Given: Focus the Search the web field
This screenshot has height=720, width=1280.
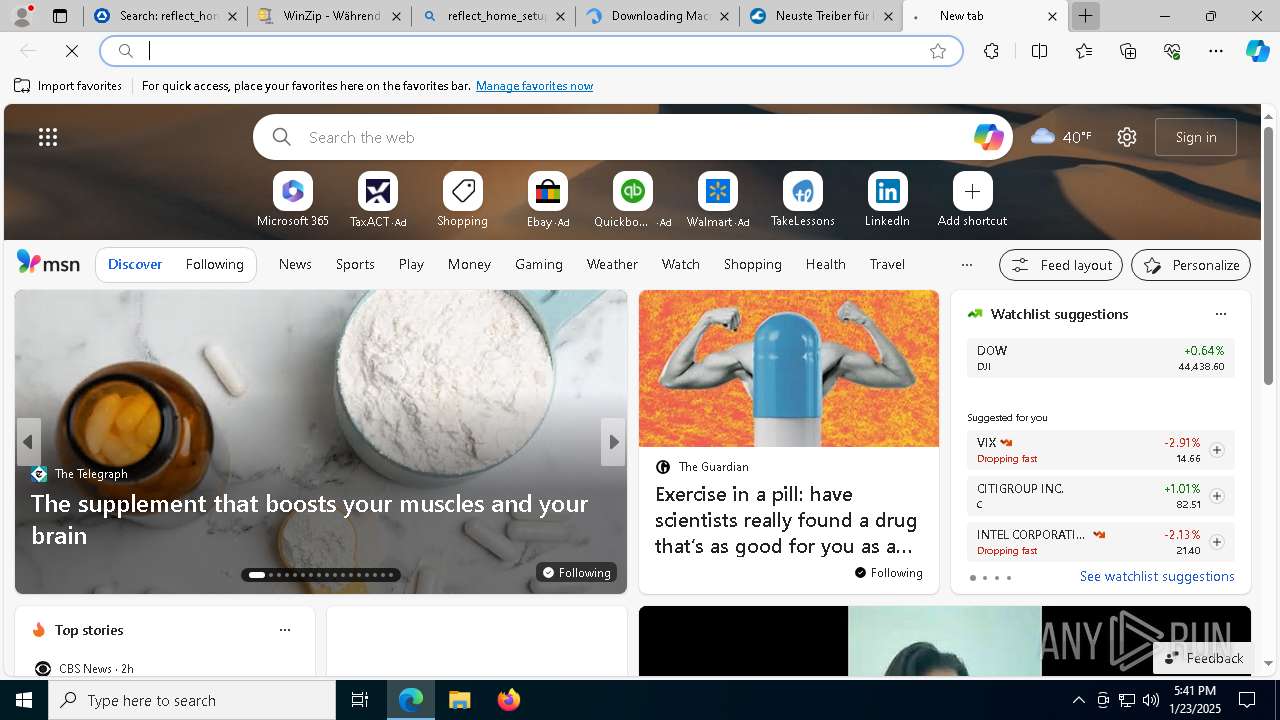Looking at the screenshot, I should 632,137.
